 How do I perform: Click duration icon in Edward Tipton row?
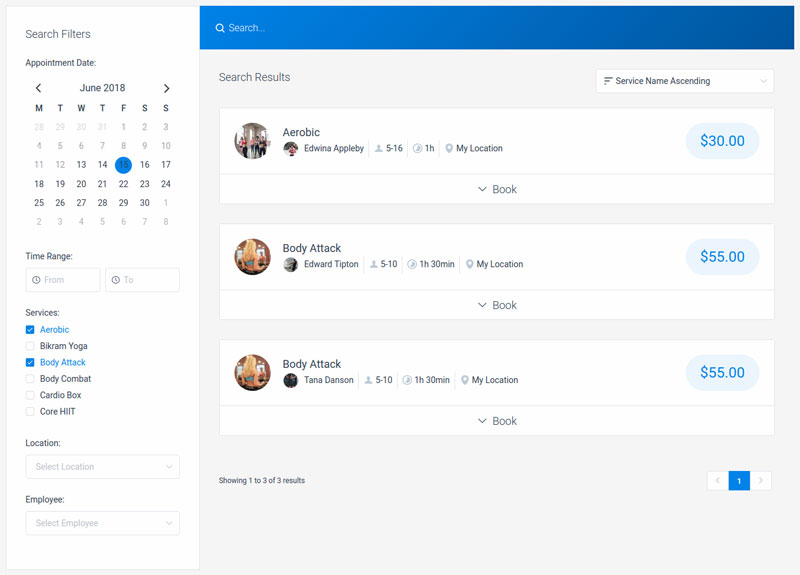click(x=412, y=264)
